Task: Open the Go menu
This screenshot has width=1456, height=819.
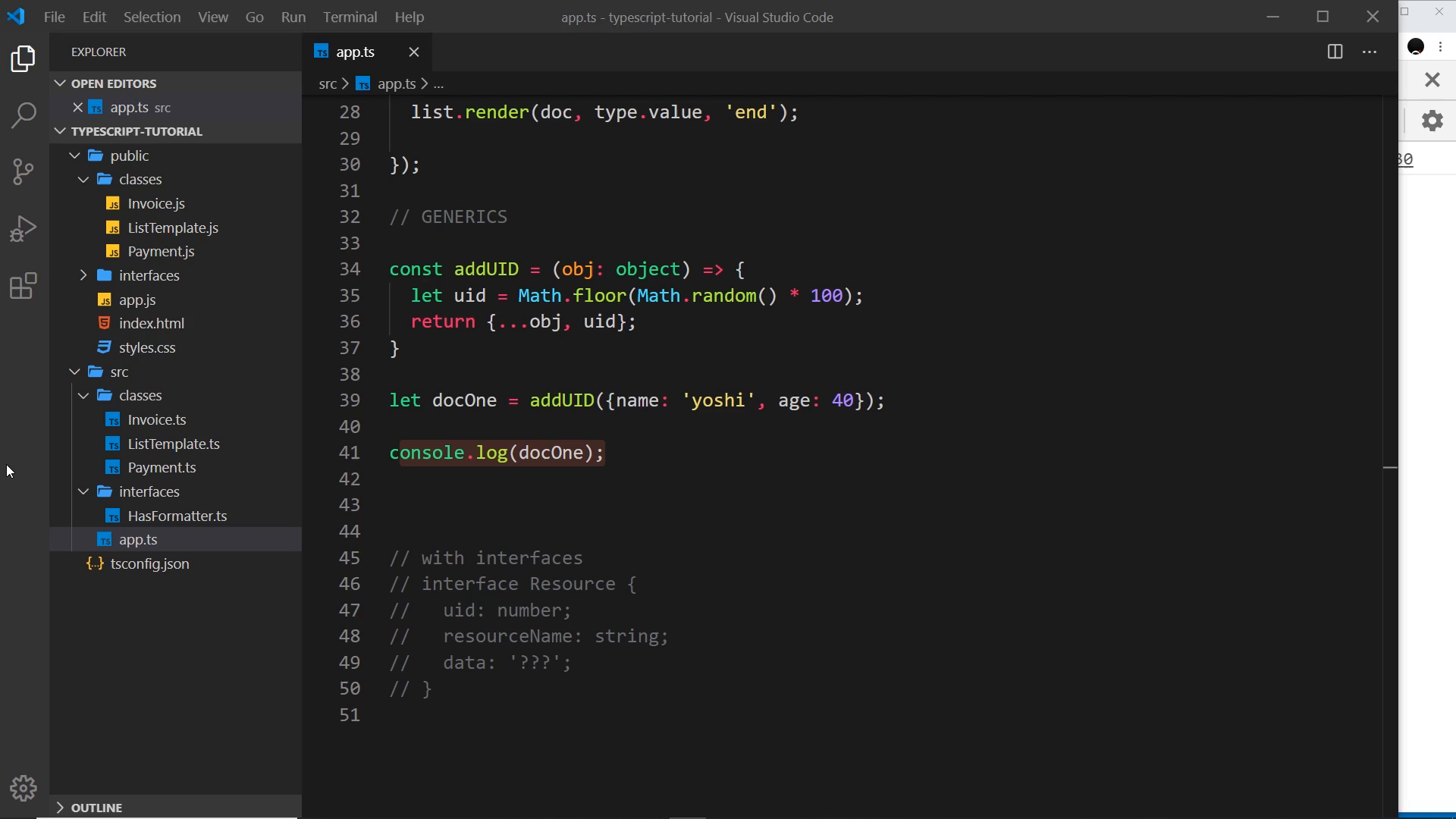Action: [x=254, y=17]
